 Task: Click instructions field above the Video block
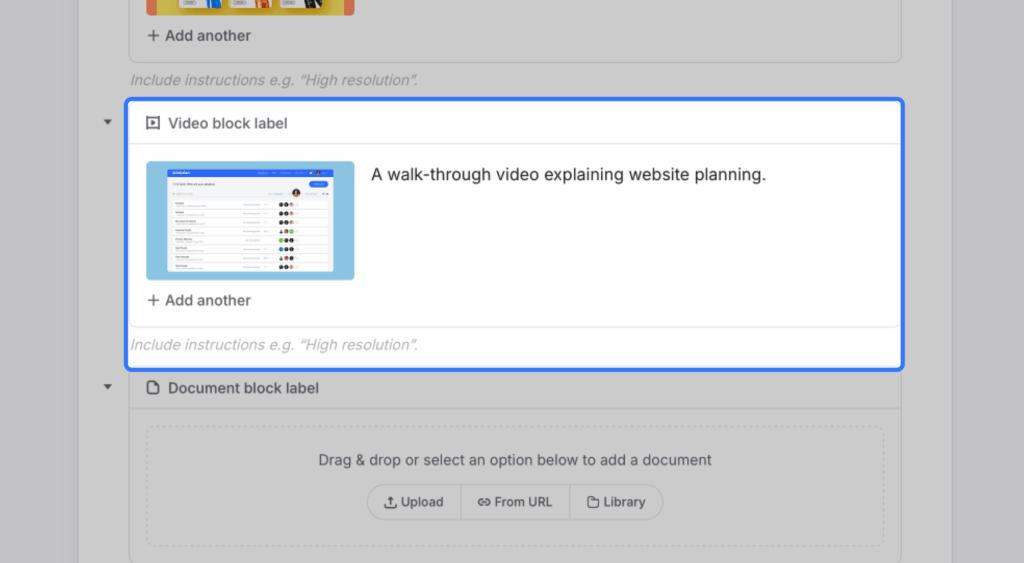(274, 80)
